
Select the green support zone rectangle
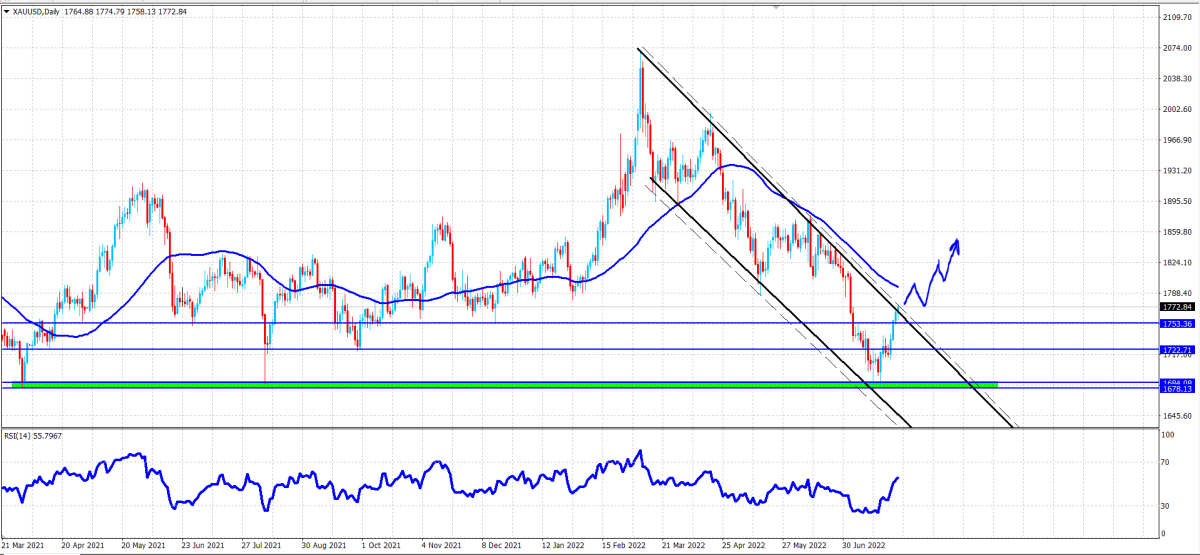[x=504, y=385]
